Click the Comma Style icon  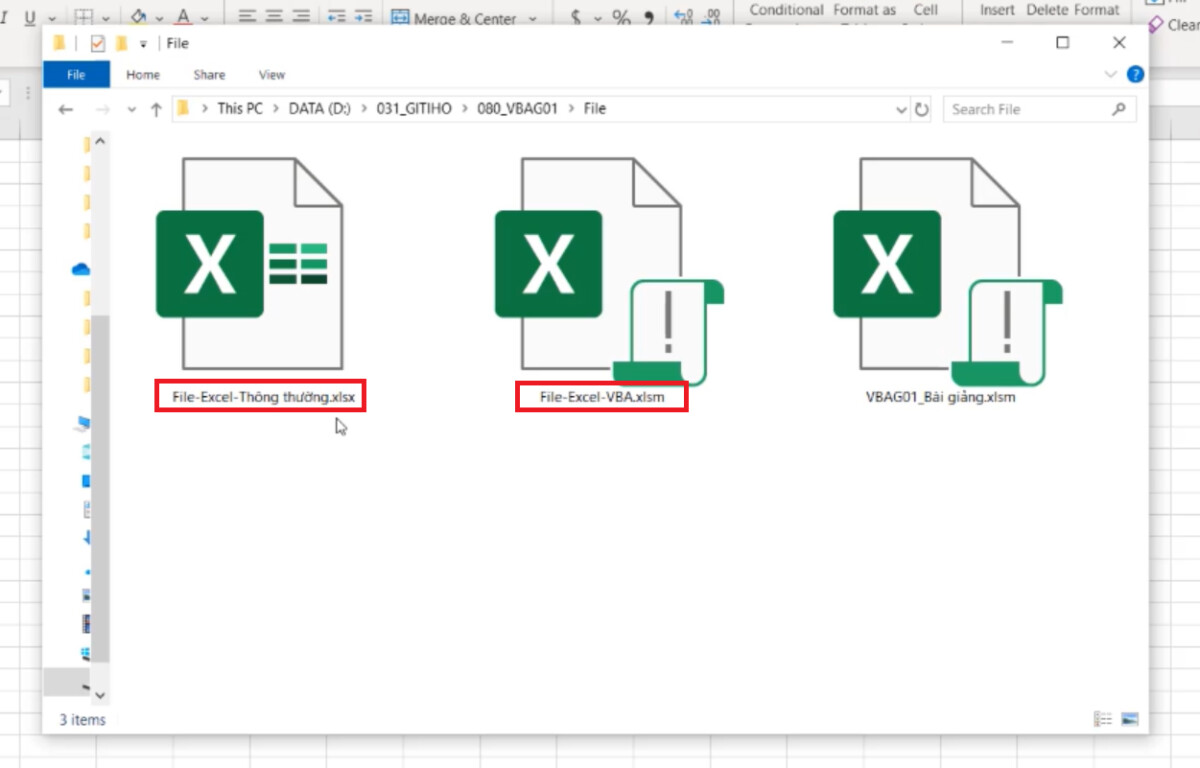649,17
